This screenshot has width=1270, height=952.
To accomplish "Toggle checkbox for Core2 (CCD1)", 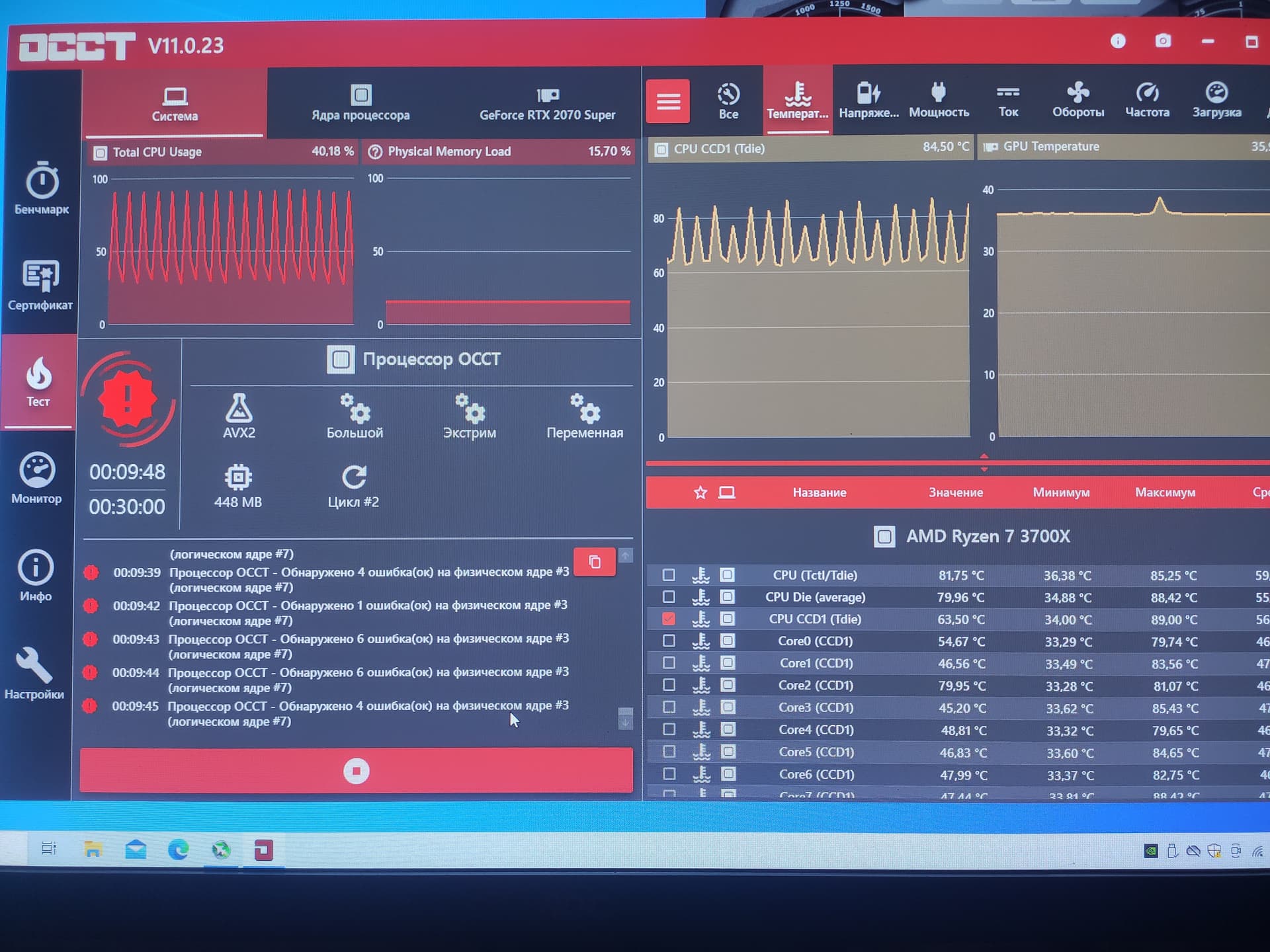I will [x=669, y=685].
